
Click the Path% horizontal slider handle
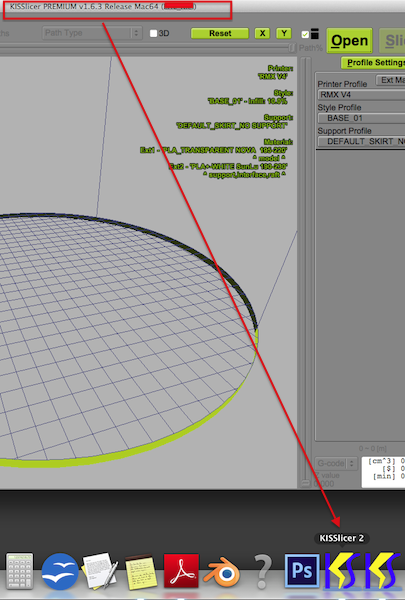[x=292, y=48]
